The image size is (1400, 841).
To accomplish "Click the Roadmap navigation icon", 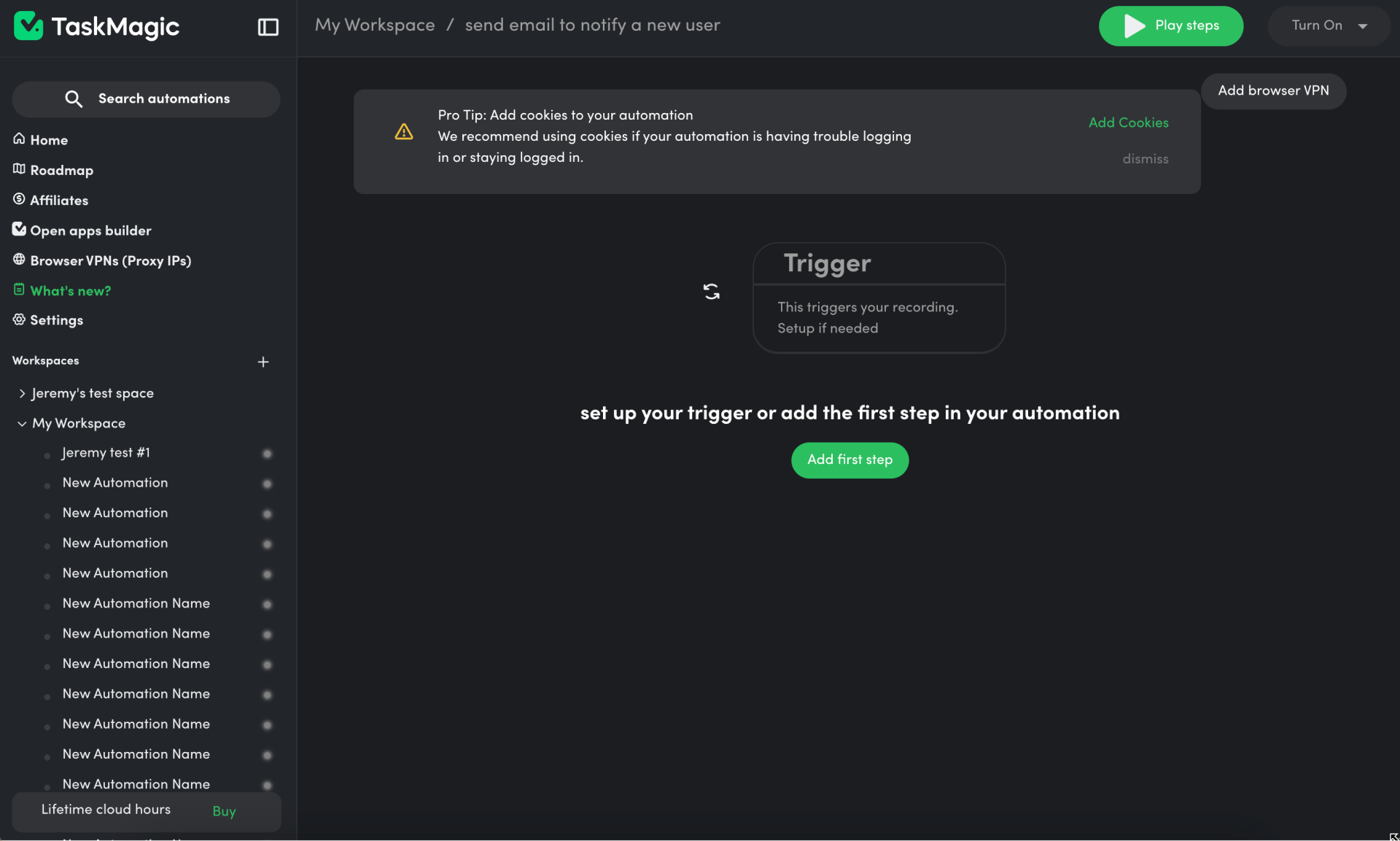I will (18, 169).
